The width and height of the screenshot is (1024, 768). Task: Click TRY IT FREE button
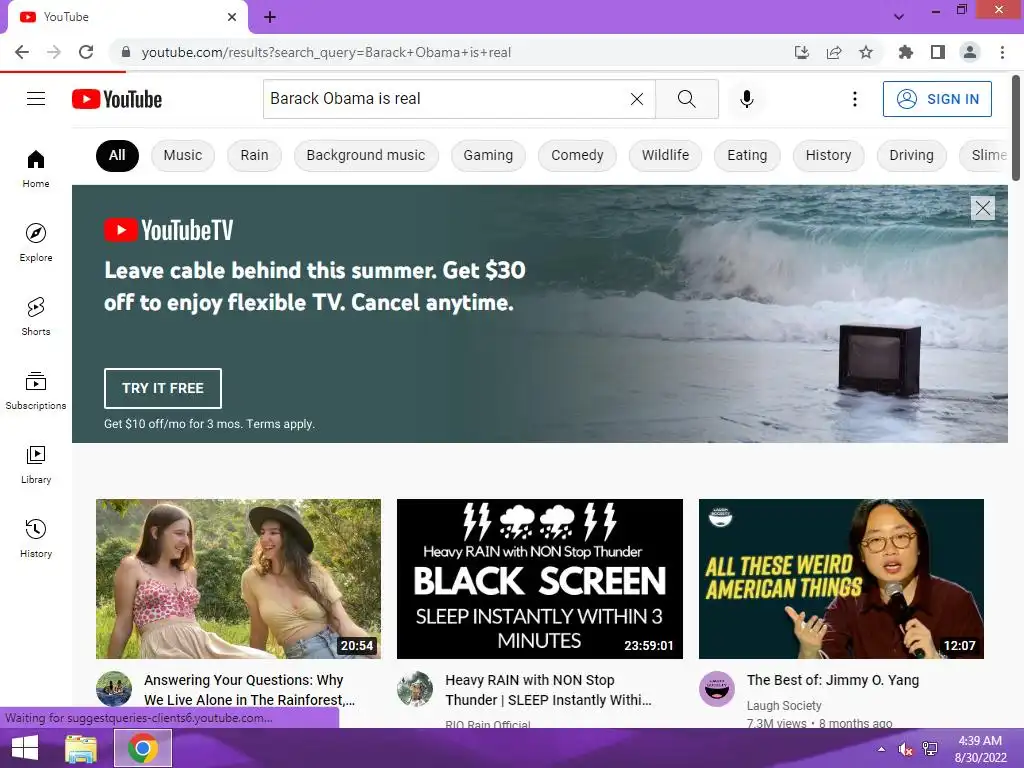(163, 388)
